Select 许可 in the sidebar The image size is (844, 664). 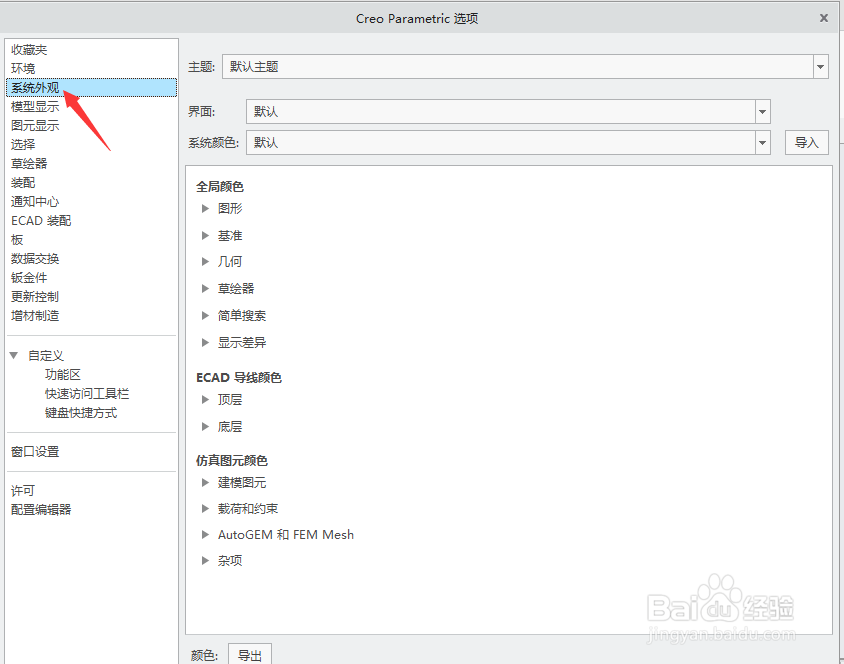click(23, 490)
